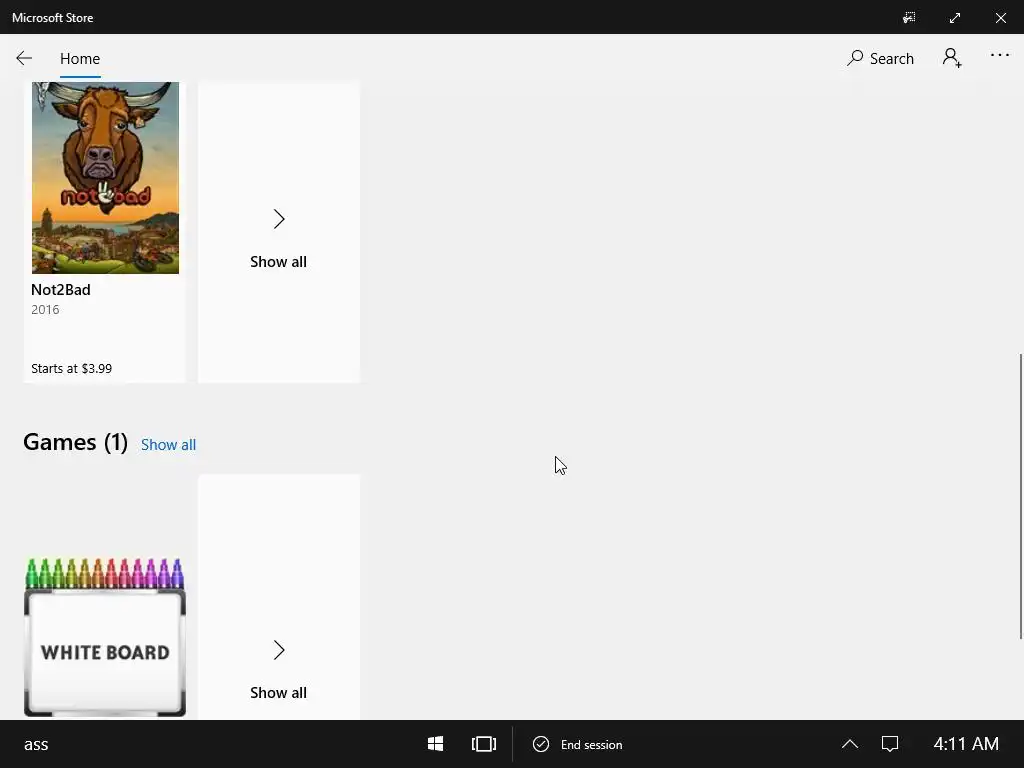This screenshot has width=1024, height=768.
Task: Close the Microsoft Store window
Action: (x=1000, y=18)
